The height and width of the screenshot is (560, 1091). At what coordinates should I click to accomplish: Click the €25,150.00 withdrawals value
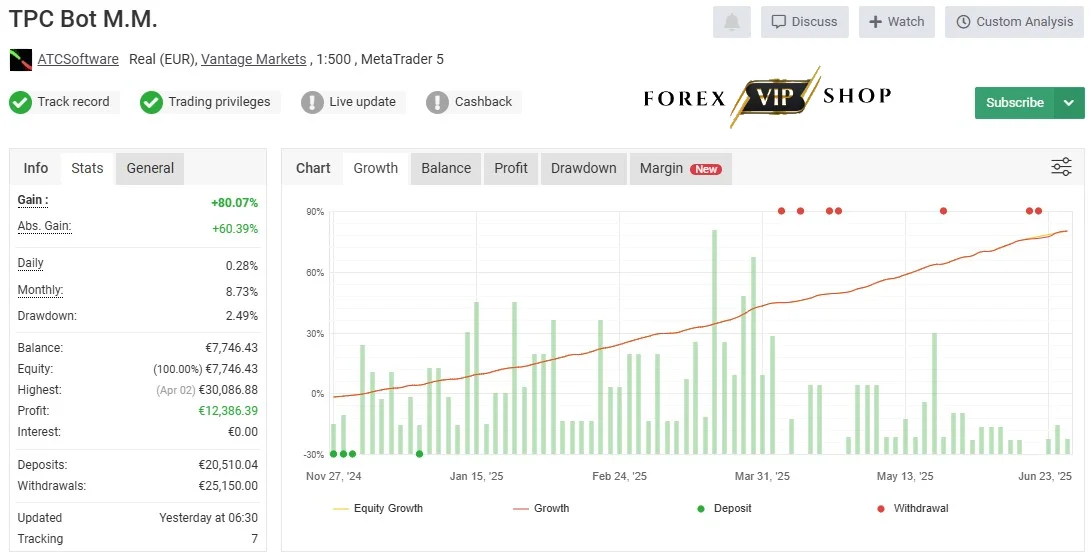[x=228, y=486]
